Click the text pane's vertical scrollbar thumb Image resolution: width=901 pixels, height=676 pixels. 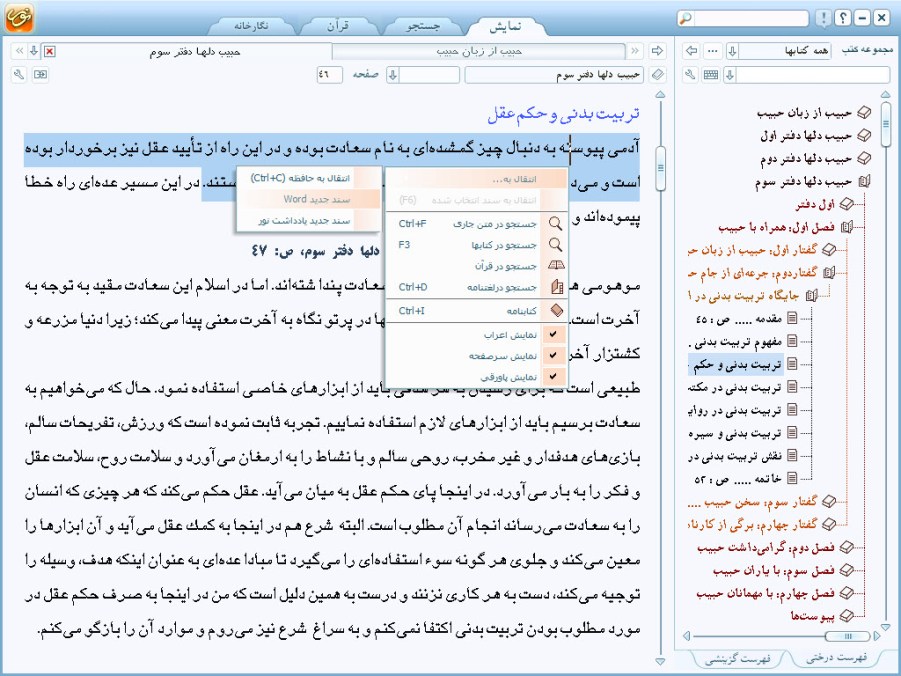pyautogui.click(x=660, y=168)
